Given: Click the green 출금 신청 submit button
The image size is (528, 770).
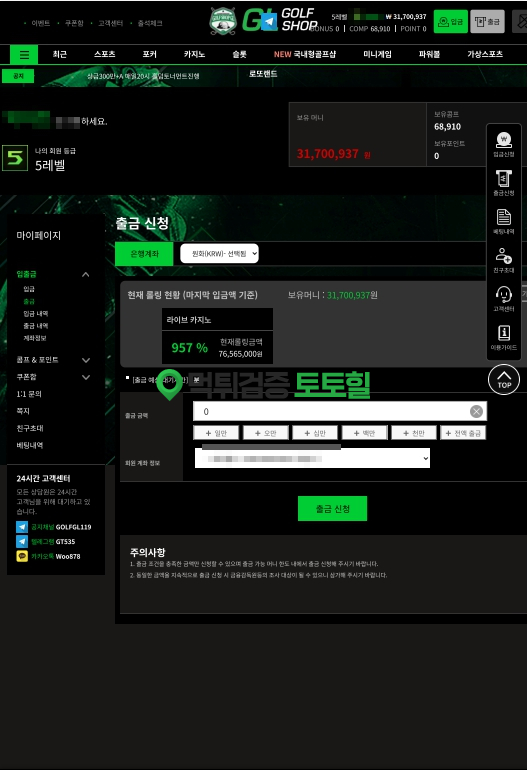Looking at the screenshot, I should click(x=333, y=508).
